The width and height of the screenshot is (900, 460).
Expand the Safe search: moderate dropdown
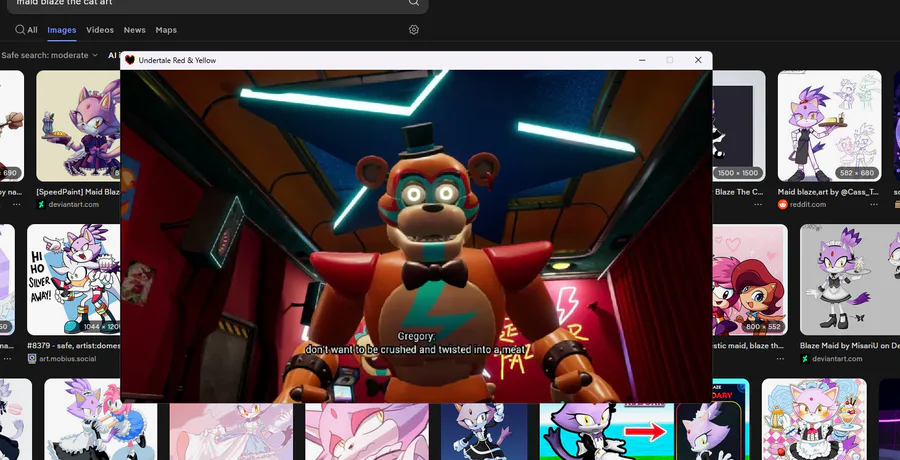[x=49, y=55]
